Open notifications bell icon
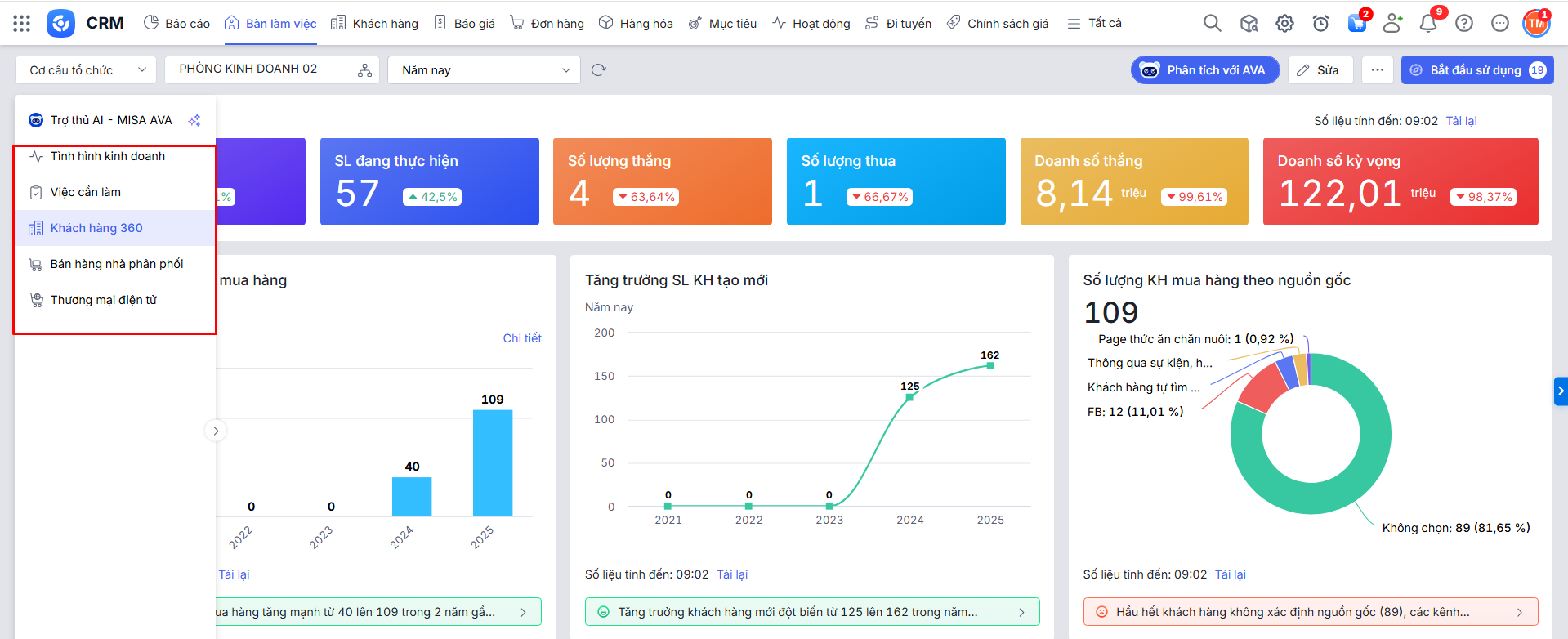The image size is (1568, 639). [1427, 24]
